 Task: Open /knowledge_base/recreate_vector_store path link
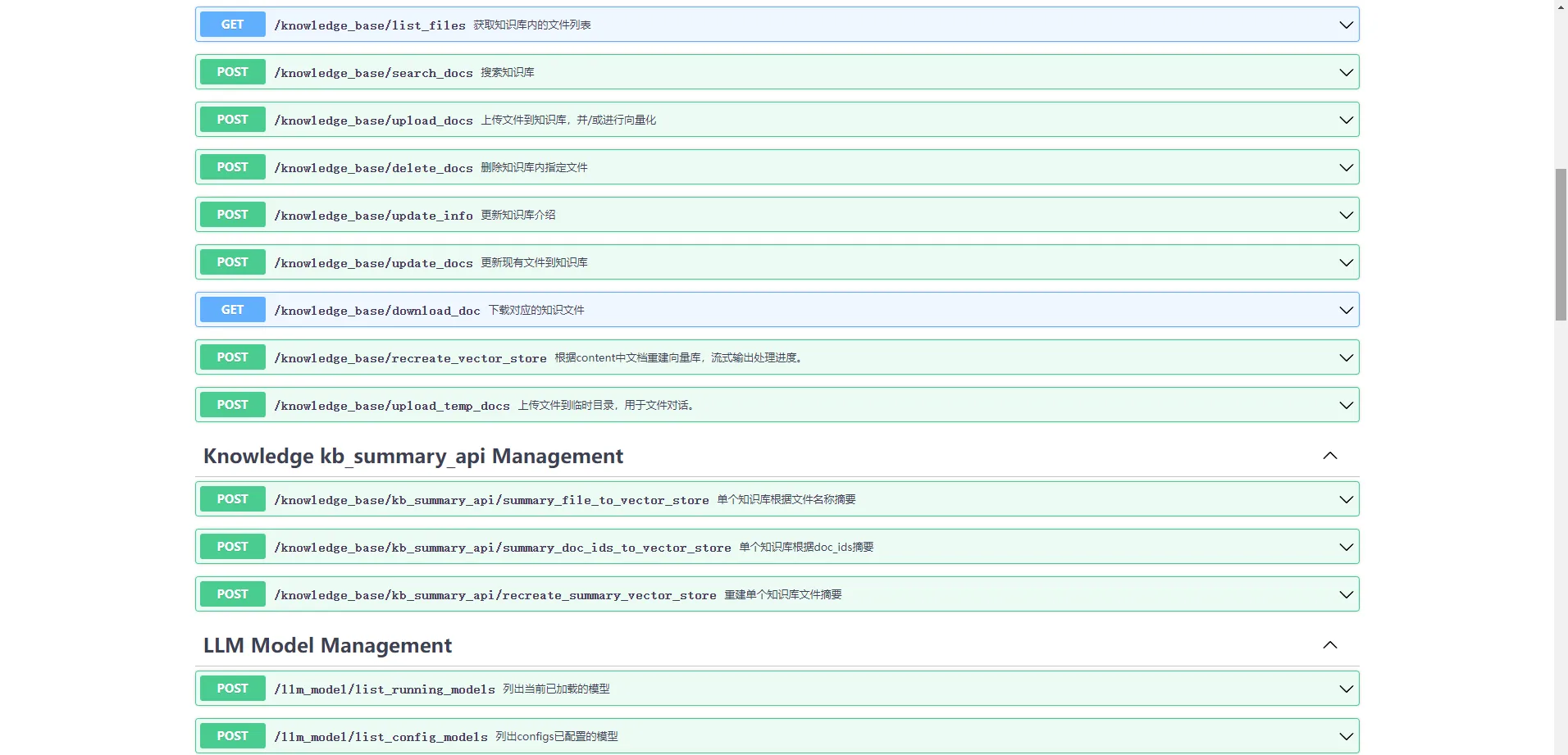[410, 358]
